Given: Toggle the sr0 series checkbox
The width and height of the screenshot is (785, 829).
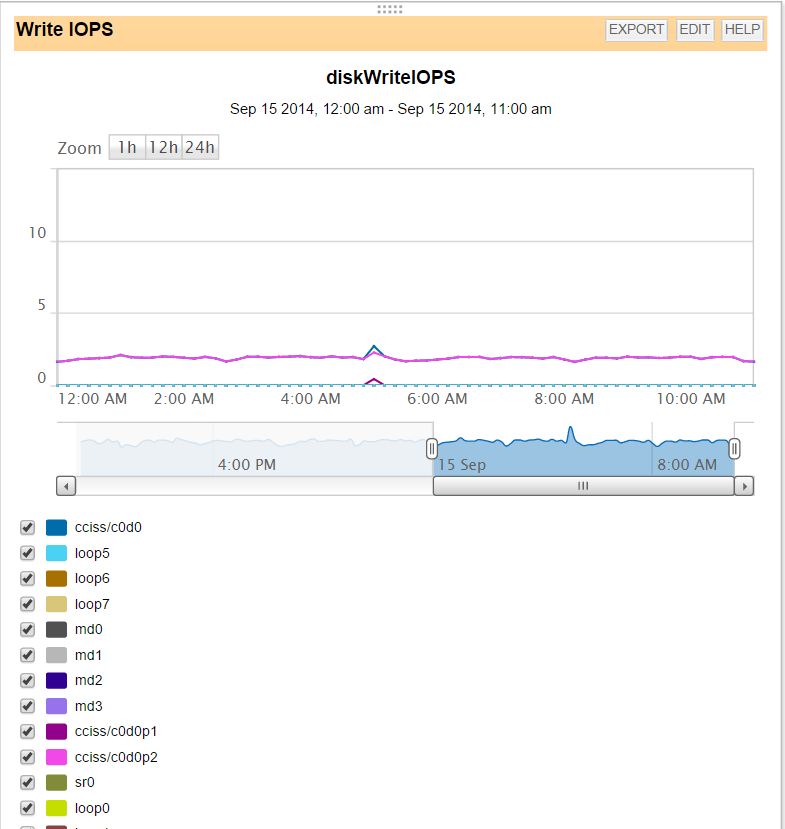Looking at the screenshot, I should coord(27,782).
